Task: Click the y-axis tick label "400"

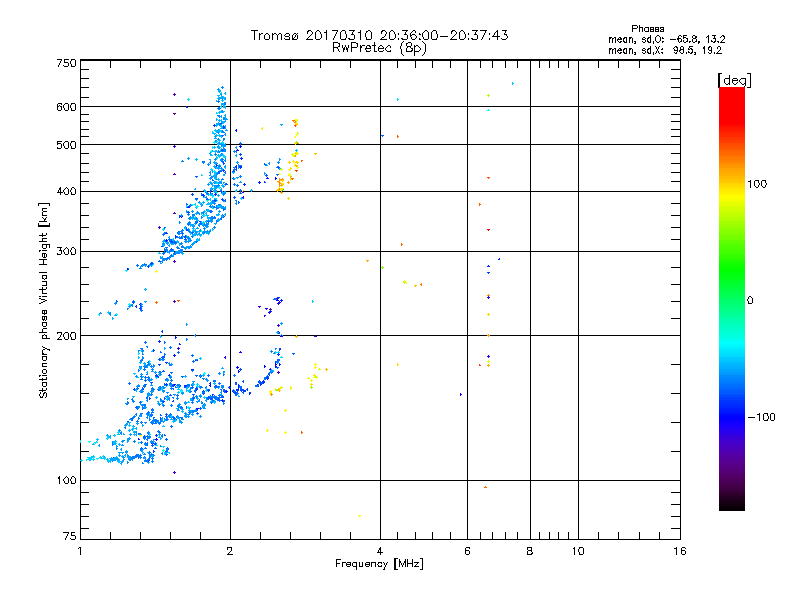Action: click(66, 192)
